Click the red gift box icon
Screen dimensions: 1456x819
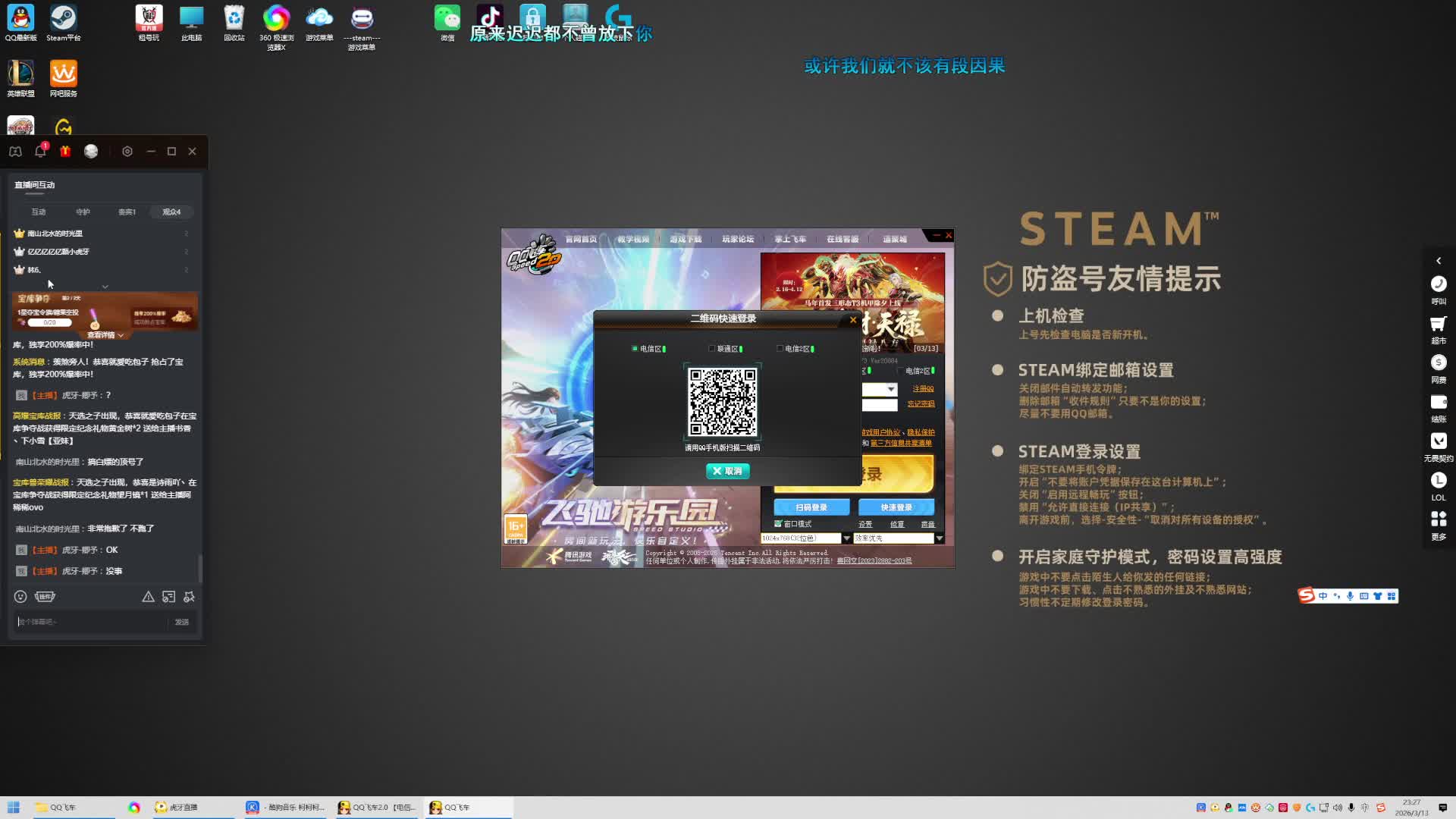click(65, 152)
